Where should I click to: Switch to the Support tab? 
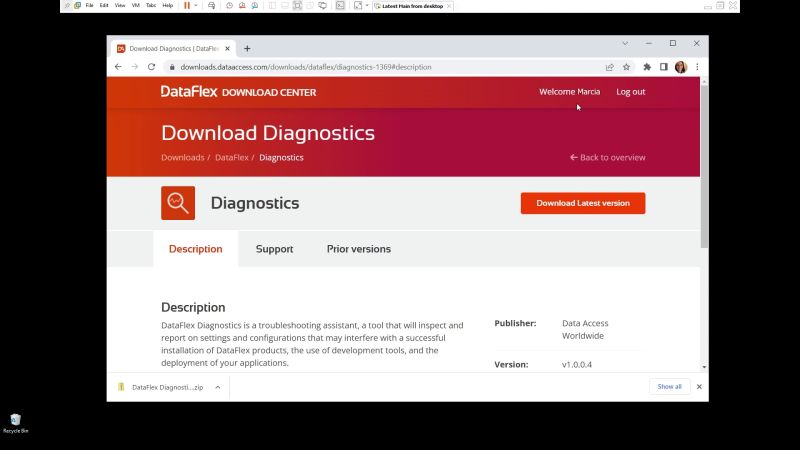[x=274, y=249]
